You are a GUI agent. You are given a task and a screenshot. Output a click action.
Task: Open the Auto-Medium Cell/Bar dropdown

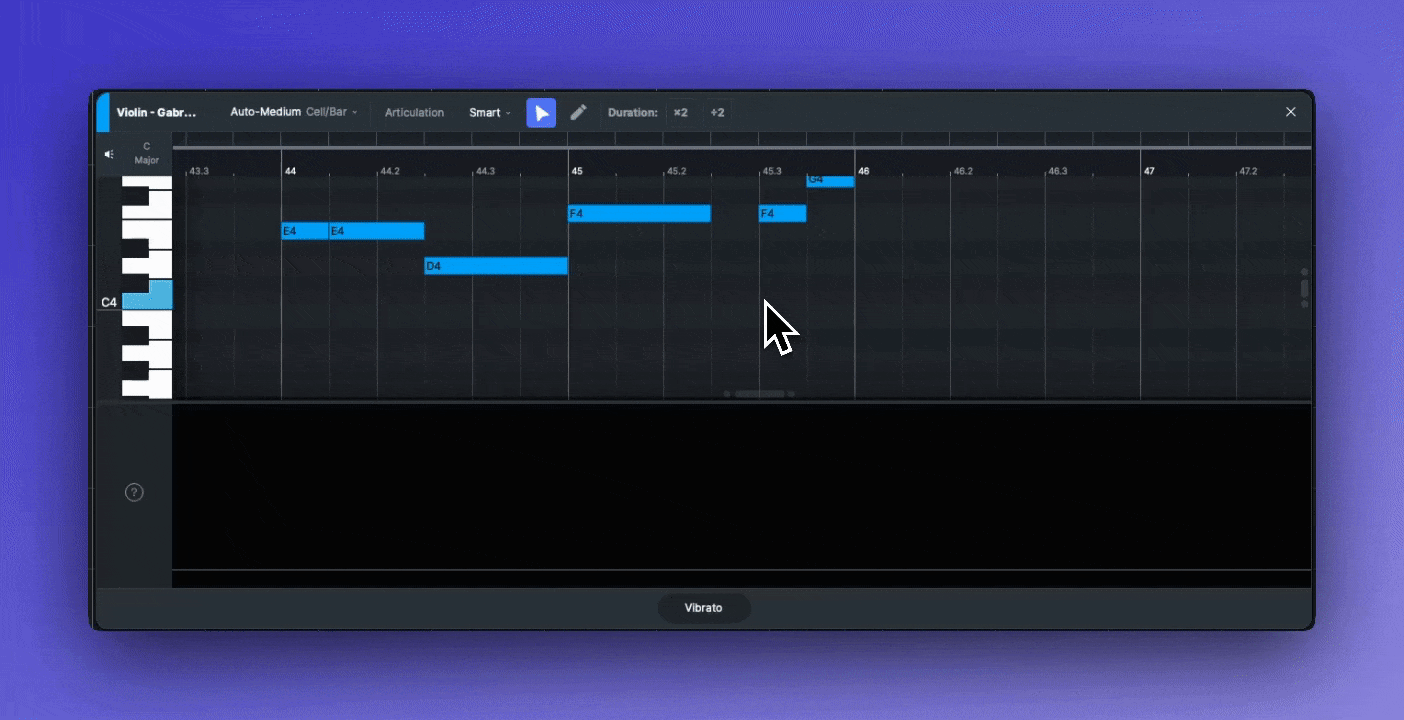point(293,112)
